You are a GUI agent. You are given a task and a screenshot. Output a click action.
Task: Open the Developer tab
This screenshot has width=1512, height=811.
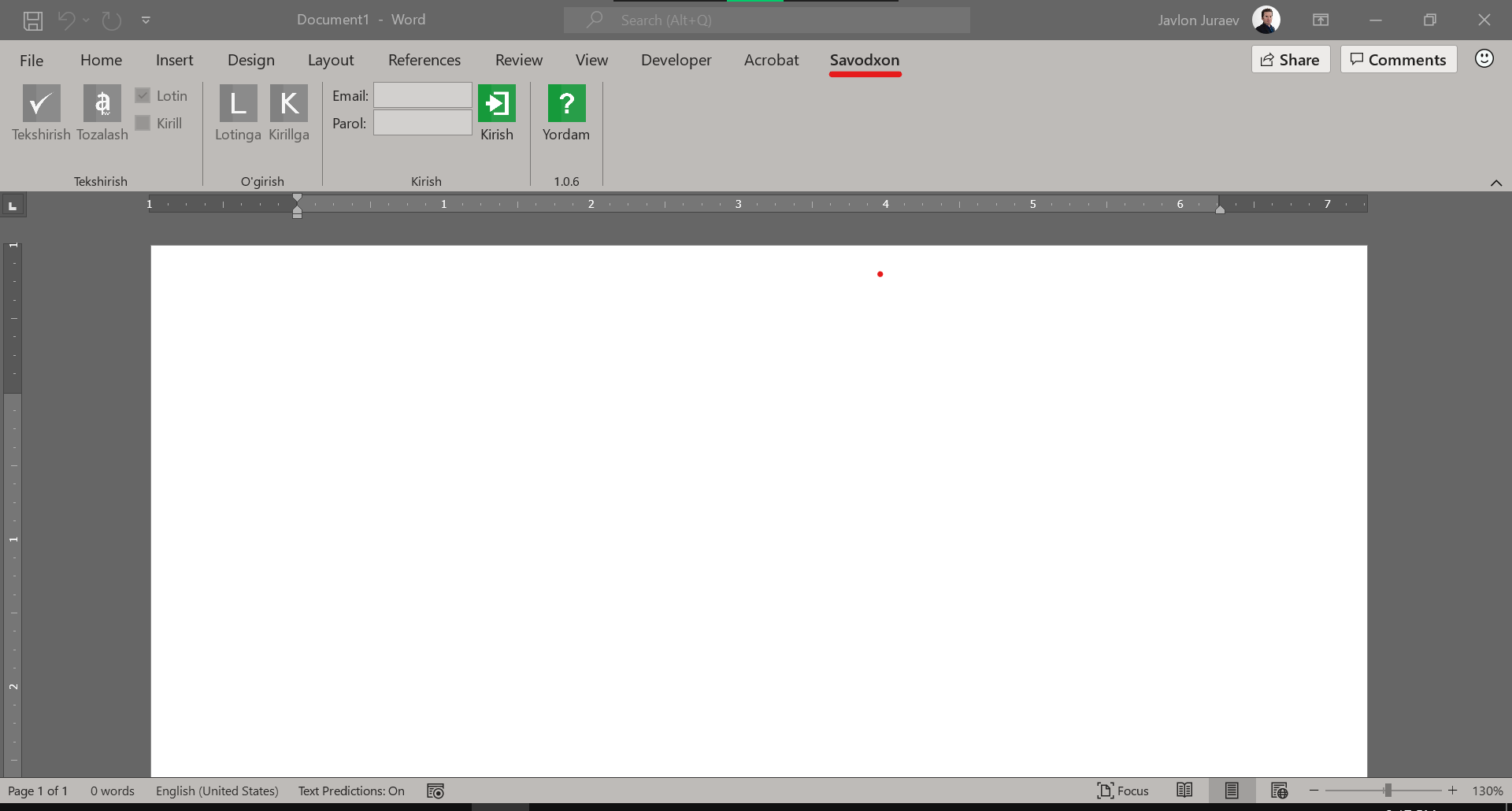coord(676,60)
